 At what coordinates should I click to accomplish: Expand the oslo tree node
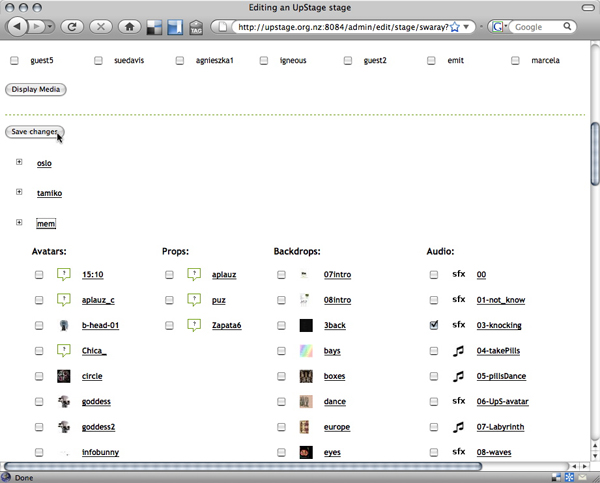point(19,162)
